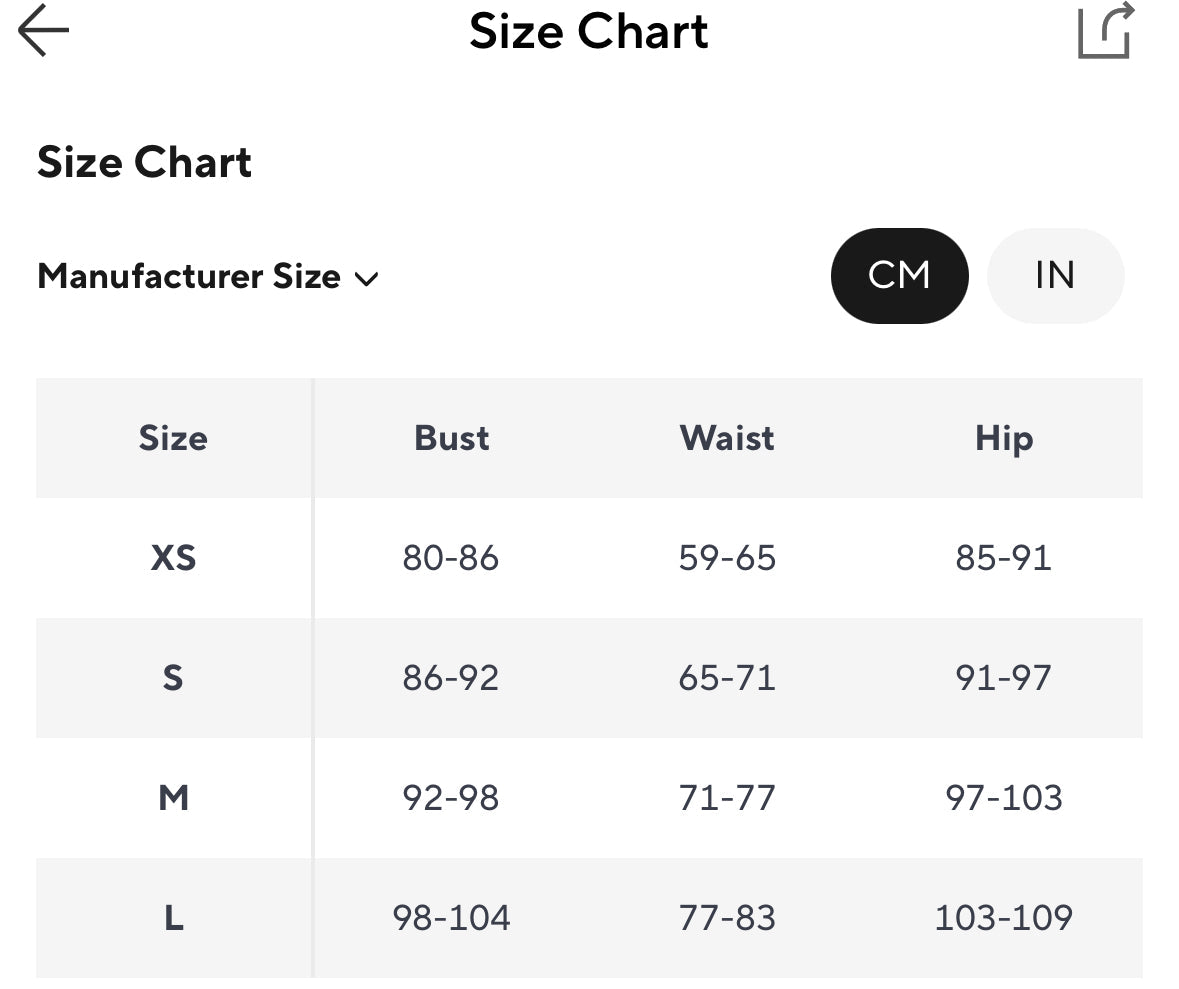Screen dimensions: 1179x989
Task: Tap the Size Chart section heading
Action: [x=144, y=162]
